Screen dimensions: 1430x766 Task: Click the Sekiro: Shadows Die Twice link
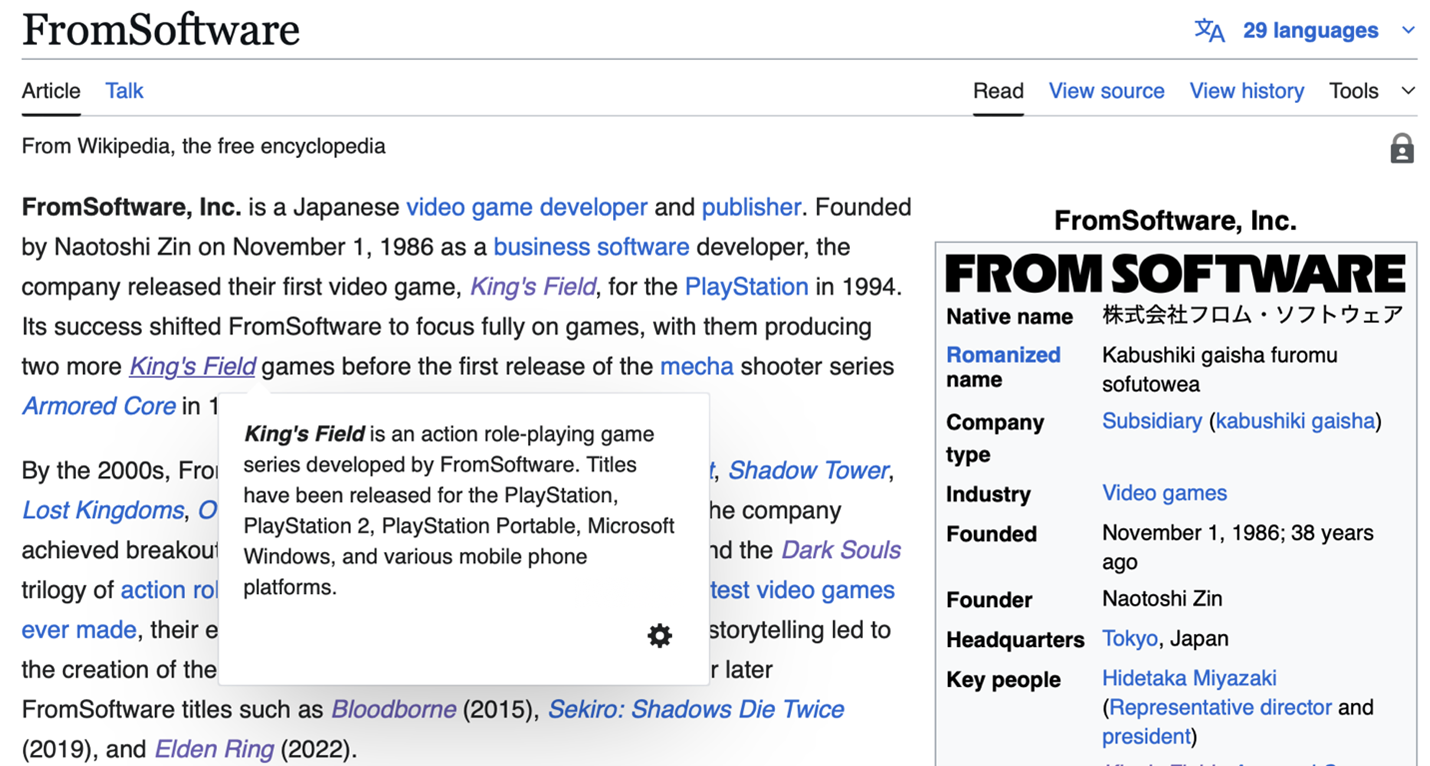point(695,709)
